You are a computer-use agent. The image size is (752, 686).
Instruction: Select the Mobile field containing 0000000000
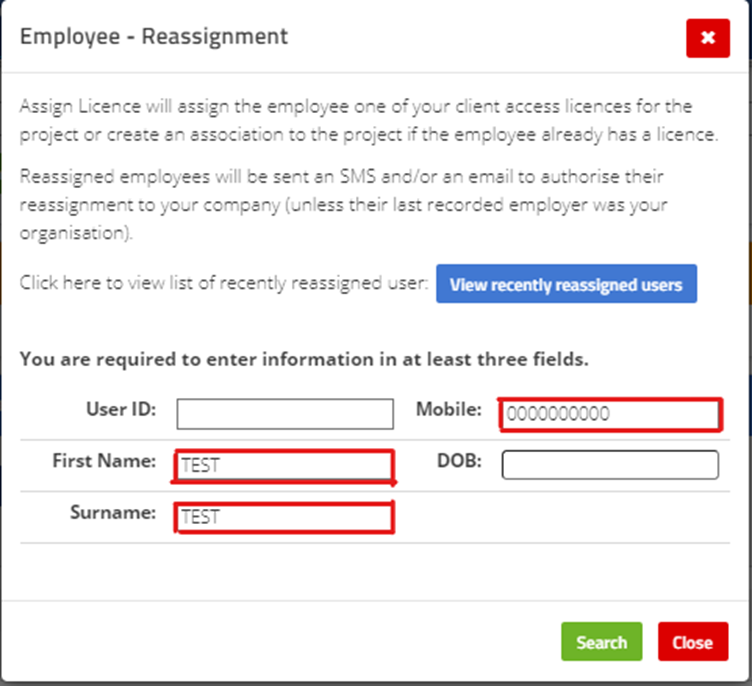pos(610,414)
